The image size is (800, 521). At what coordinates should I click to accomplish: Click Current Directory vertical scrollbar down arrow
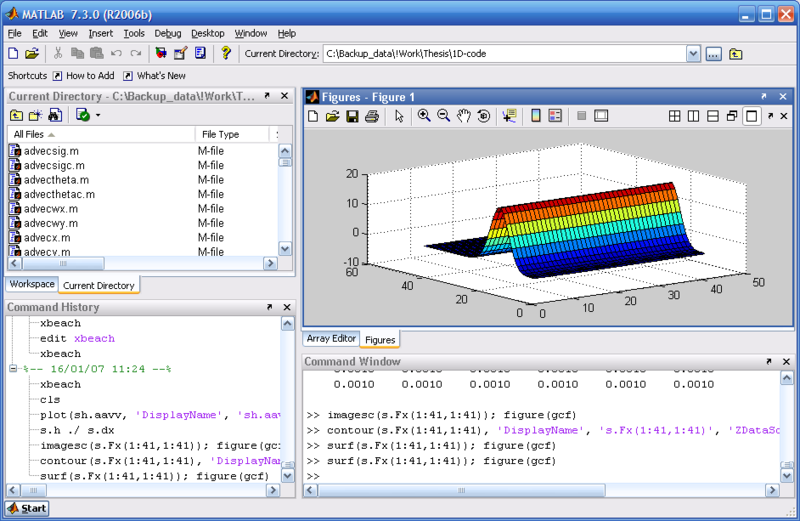[x=285, y=249]
